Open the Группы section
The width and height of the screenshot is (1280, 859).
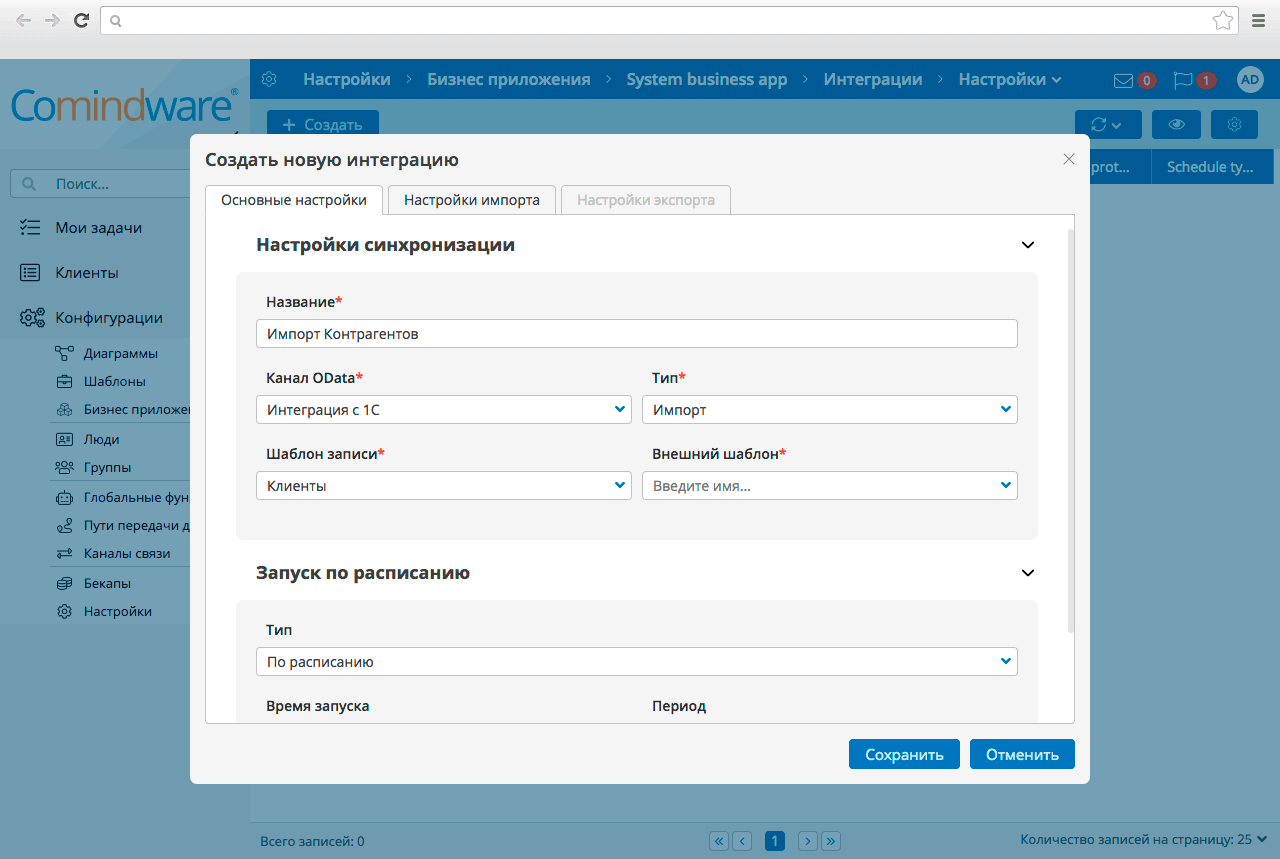coord(107,467)
